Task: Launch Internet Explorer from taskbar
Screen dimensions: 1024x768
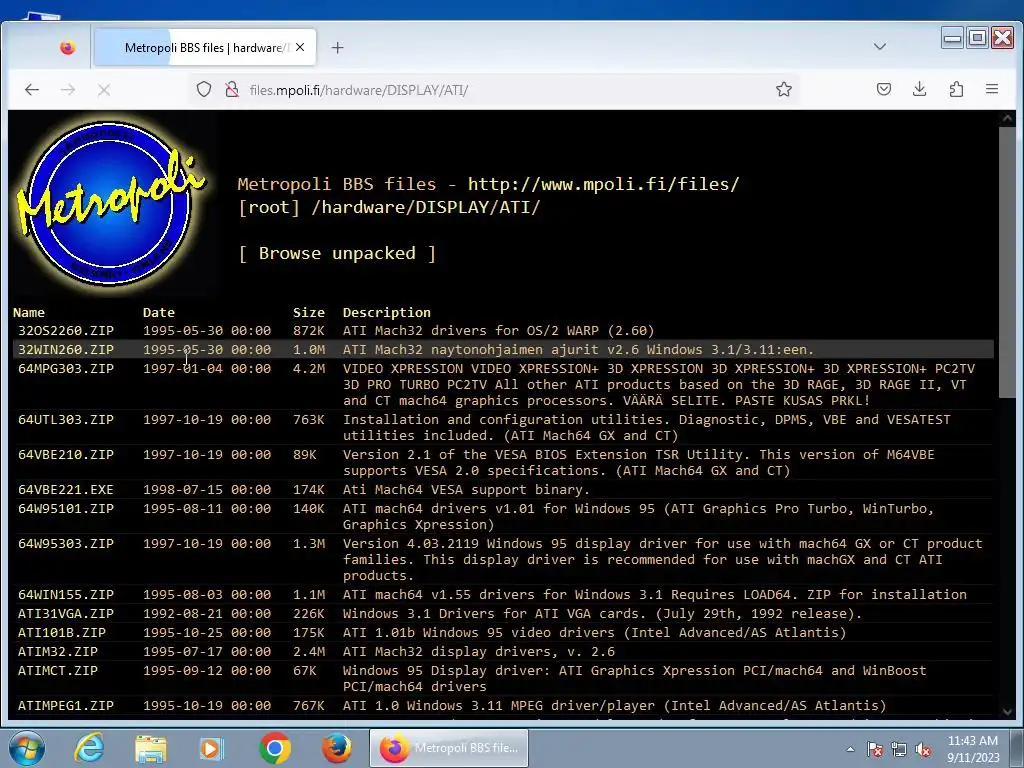Action: pyautogui.click(x=89, y=748)
